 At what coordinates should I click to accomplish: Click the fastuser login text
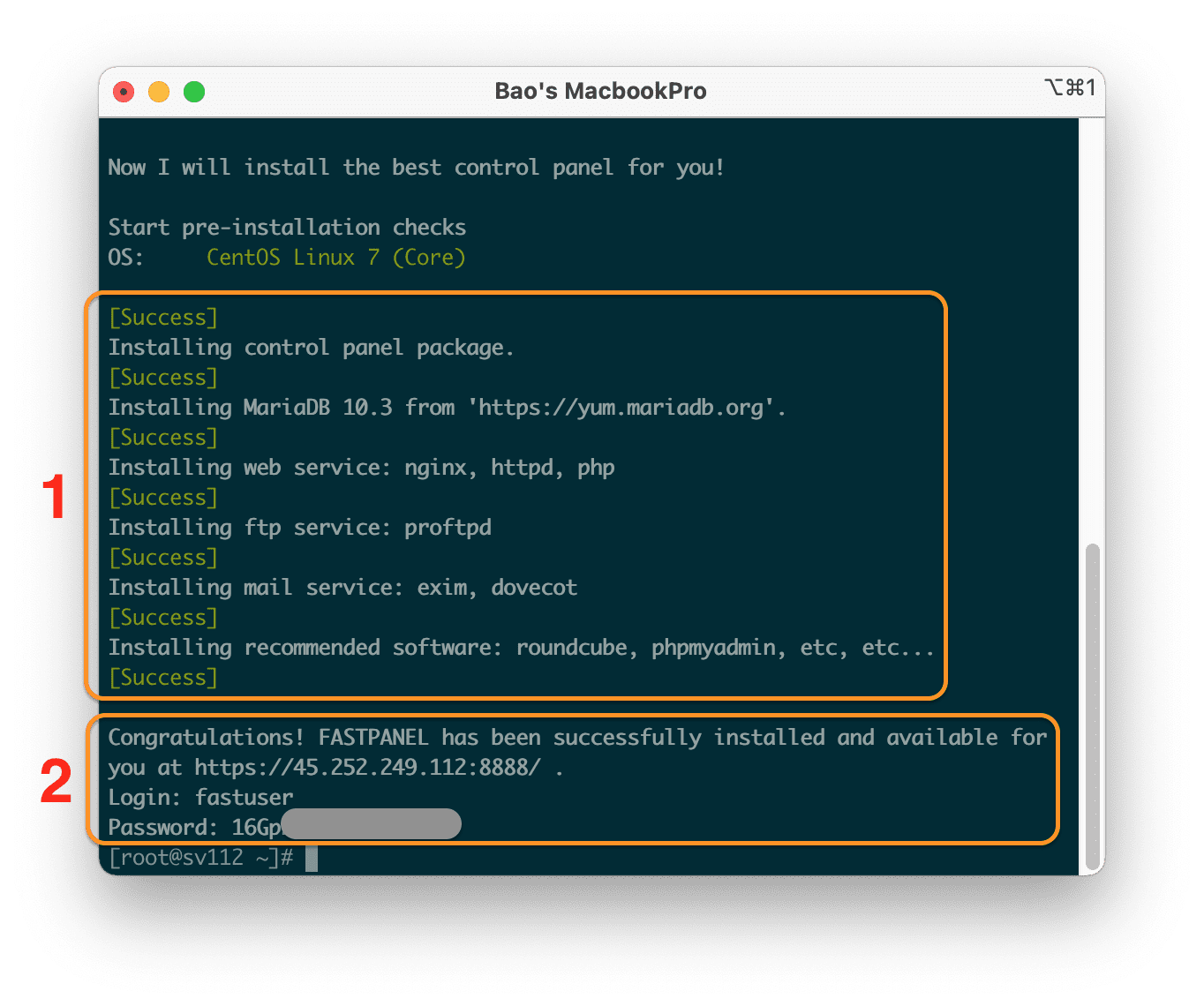tap(245, 797)
